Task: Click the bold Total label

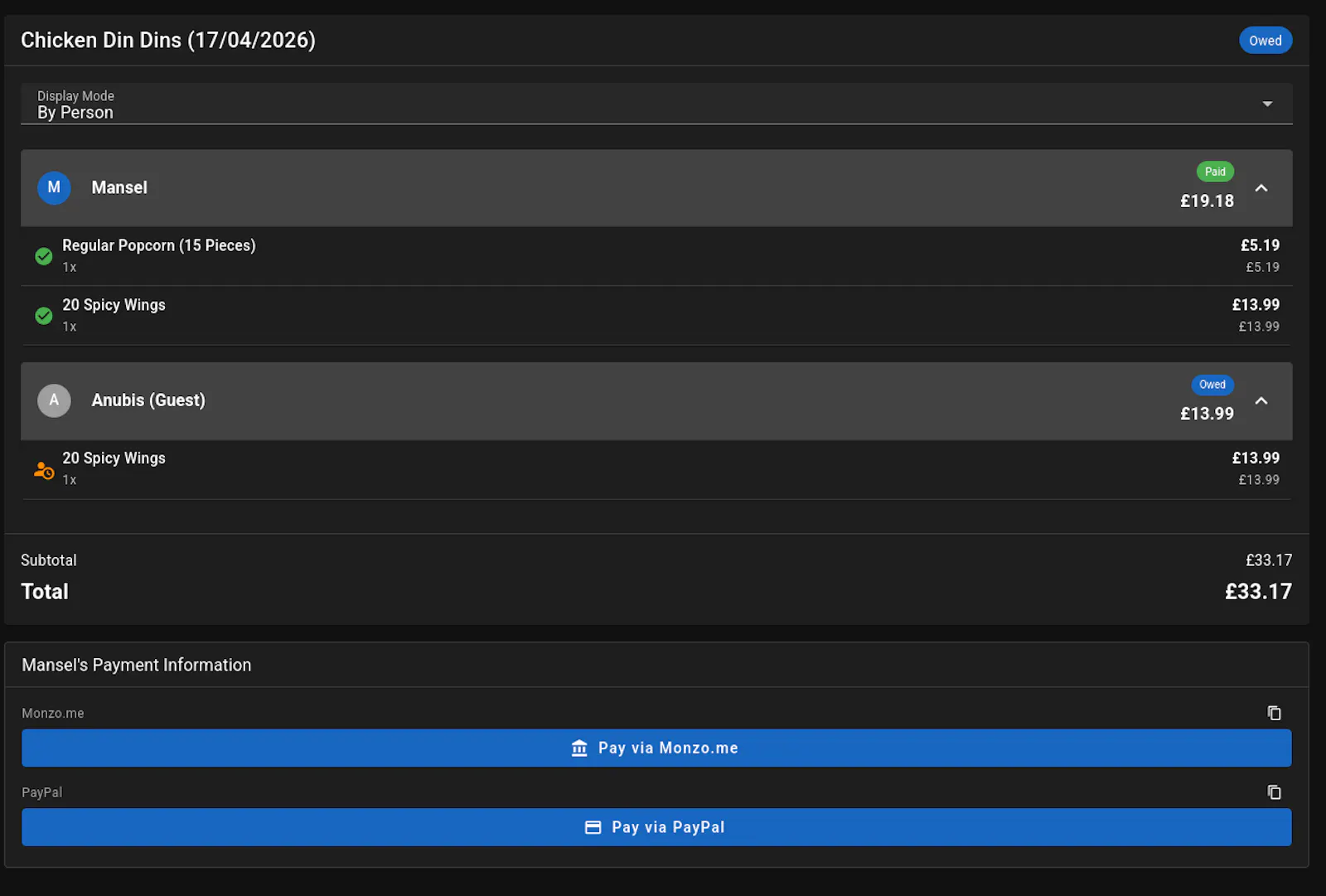Action: coord(45,592)
